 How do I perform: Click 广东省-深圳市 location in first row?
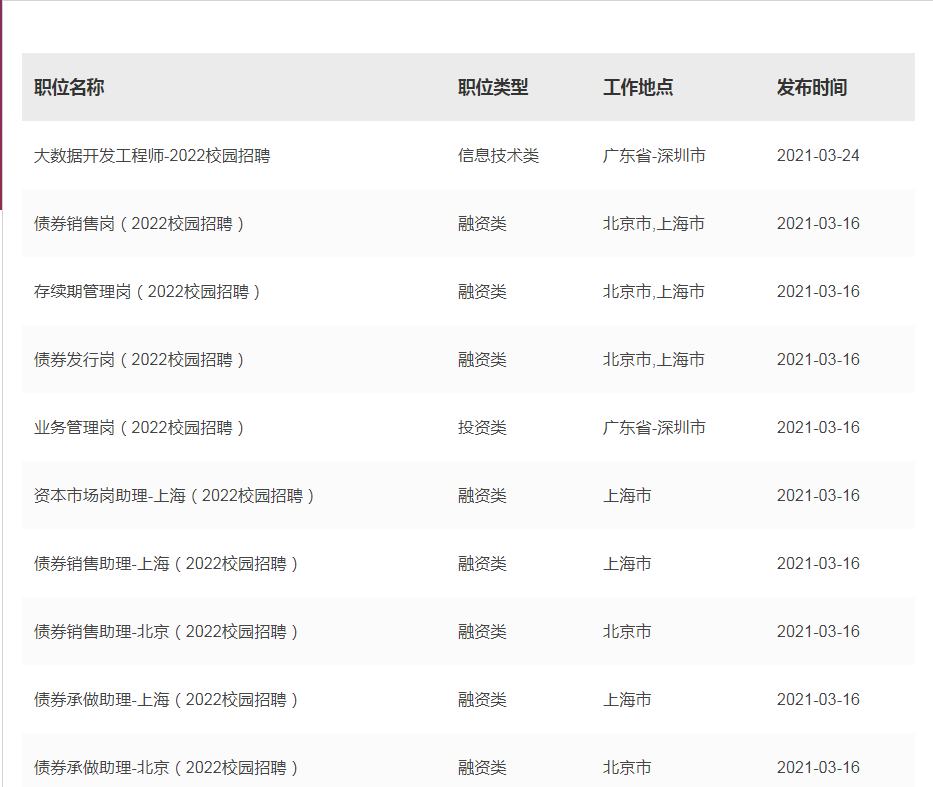pyautogui.click(x=654, y=156)
